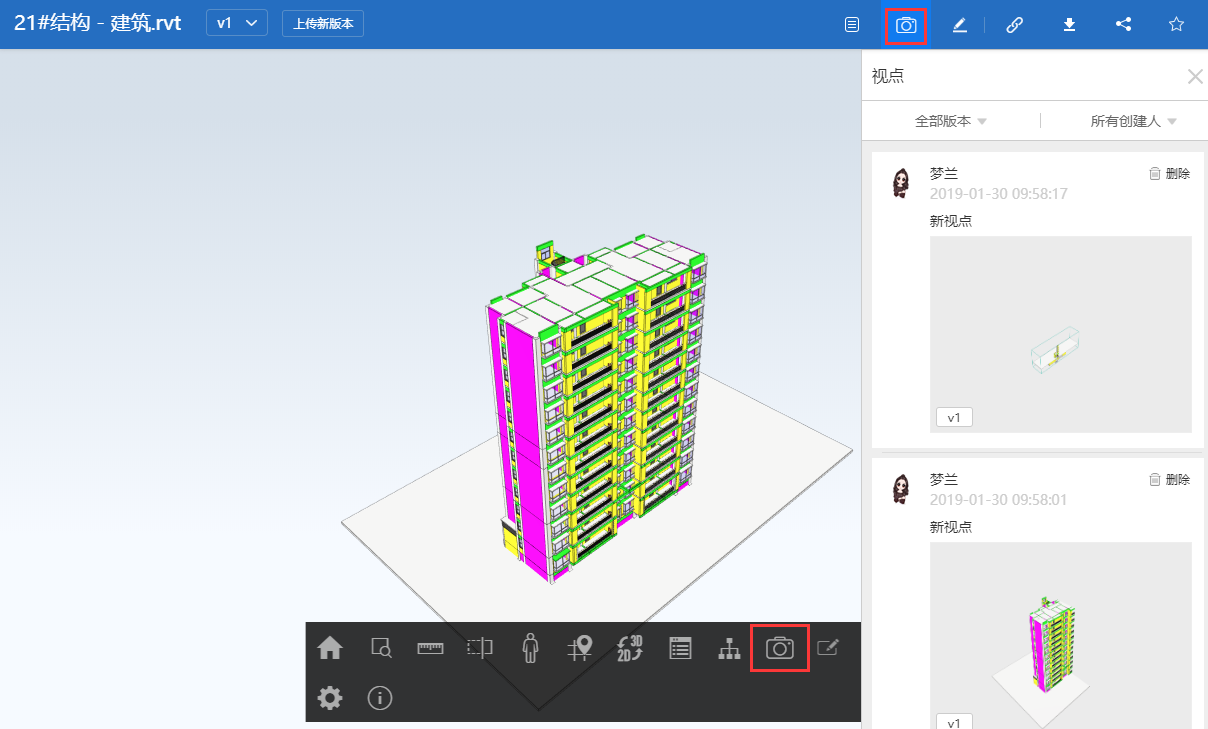
Task: Close the 视点 panel
Action: pyautogui.click(x=1194, y=76)
